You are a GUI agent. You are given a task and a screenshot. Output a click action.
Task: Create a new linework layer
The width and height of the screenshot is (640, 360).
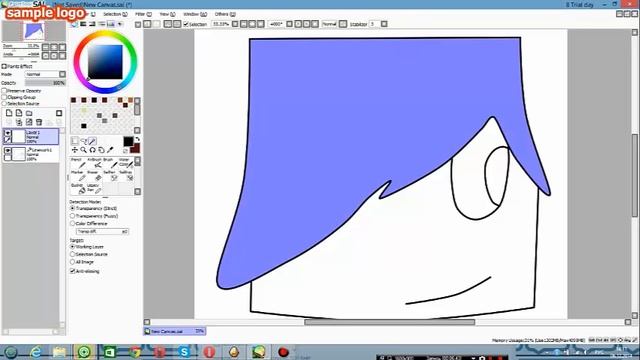tap(19, 113)
